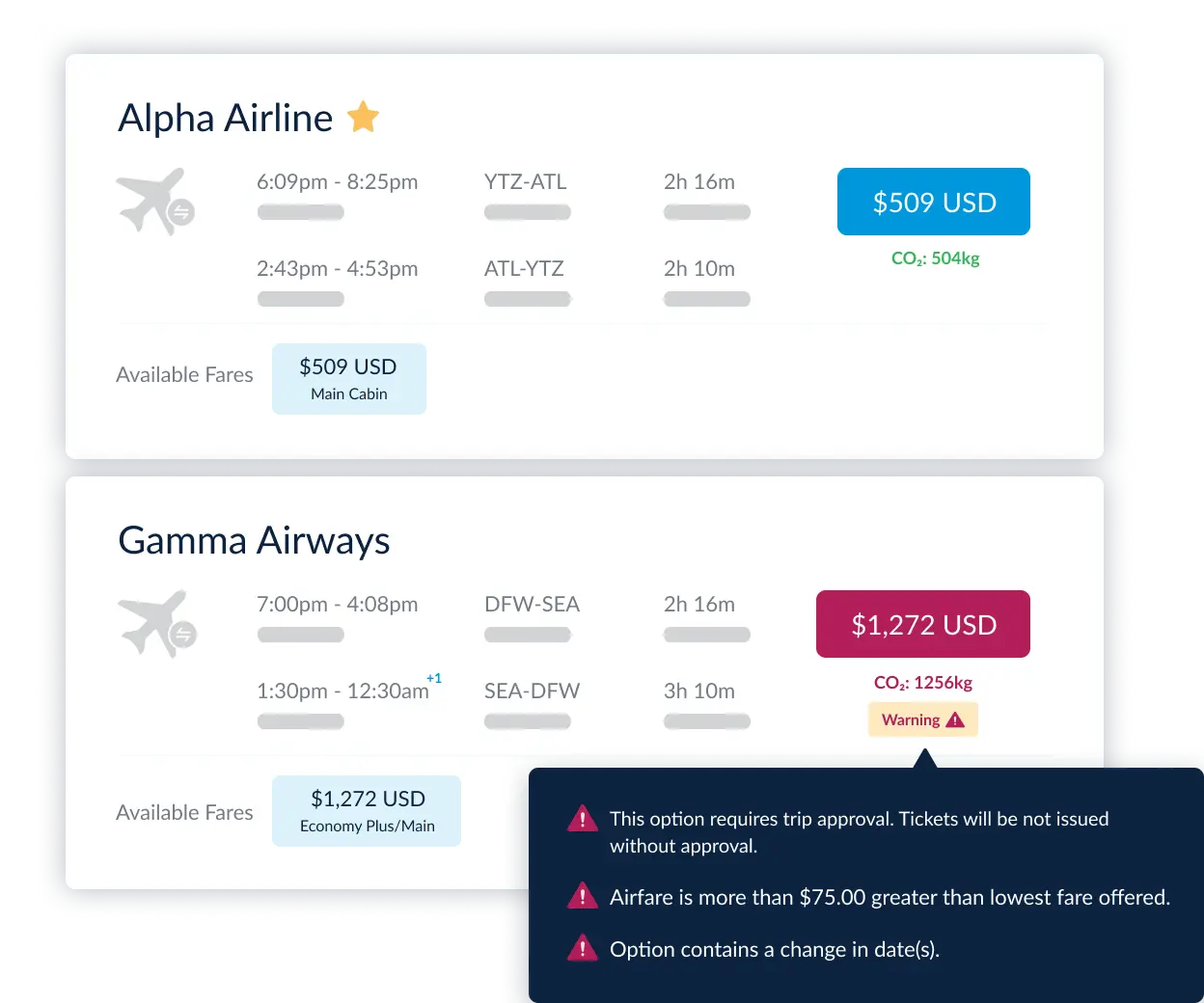Click the CO₂: 1256kg emissions label
The image size is (1204, 1003).
click(923, 683)
